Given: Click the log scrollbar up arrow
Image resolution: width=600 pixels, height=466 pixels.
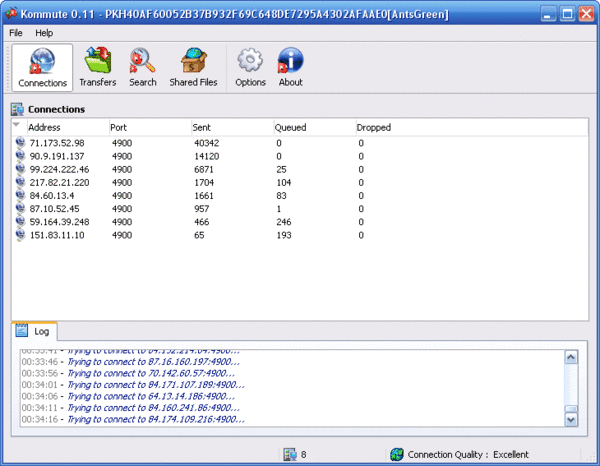Looking at the screenshot, I should 571,357.
